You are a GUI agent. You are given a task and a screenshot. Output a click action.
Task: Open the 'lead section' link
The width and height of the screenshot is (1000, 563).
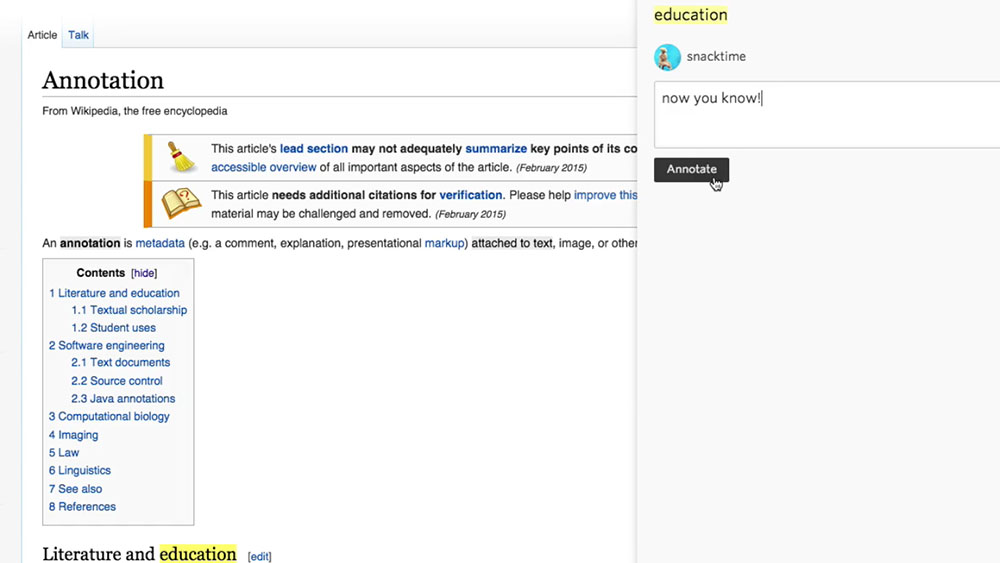pyautogui.click(x=313, y=149)
